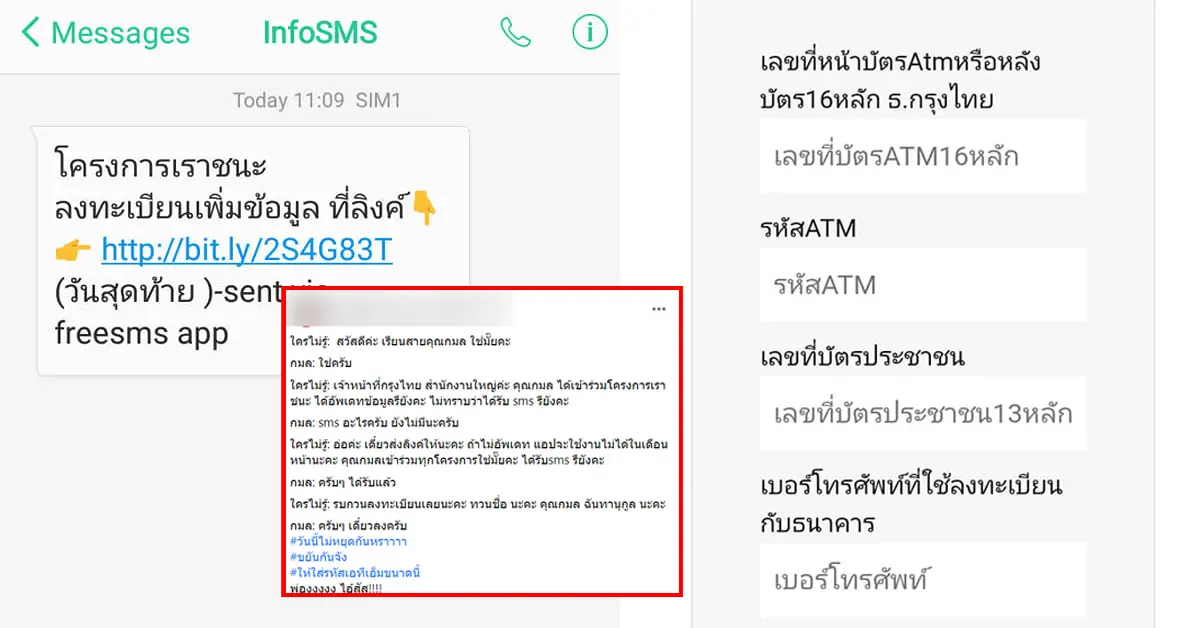Screen dimensions: 1200x628
Task: Click the 13-digit citizen ID field
Action: click(x=923, y=413)
